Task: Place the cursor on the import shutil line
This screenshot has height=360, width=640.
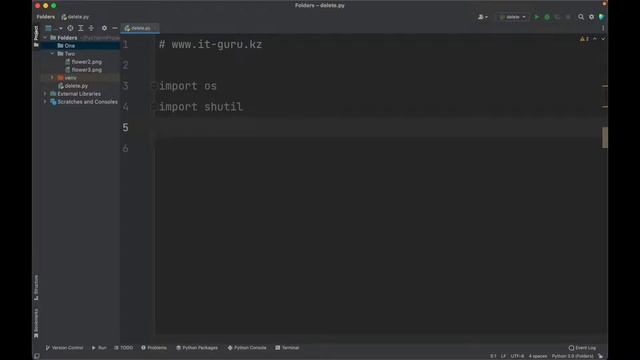Action: [201, 107]
